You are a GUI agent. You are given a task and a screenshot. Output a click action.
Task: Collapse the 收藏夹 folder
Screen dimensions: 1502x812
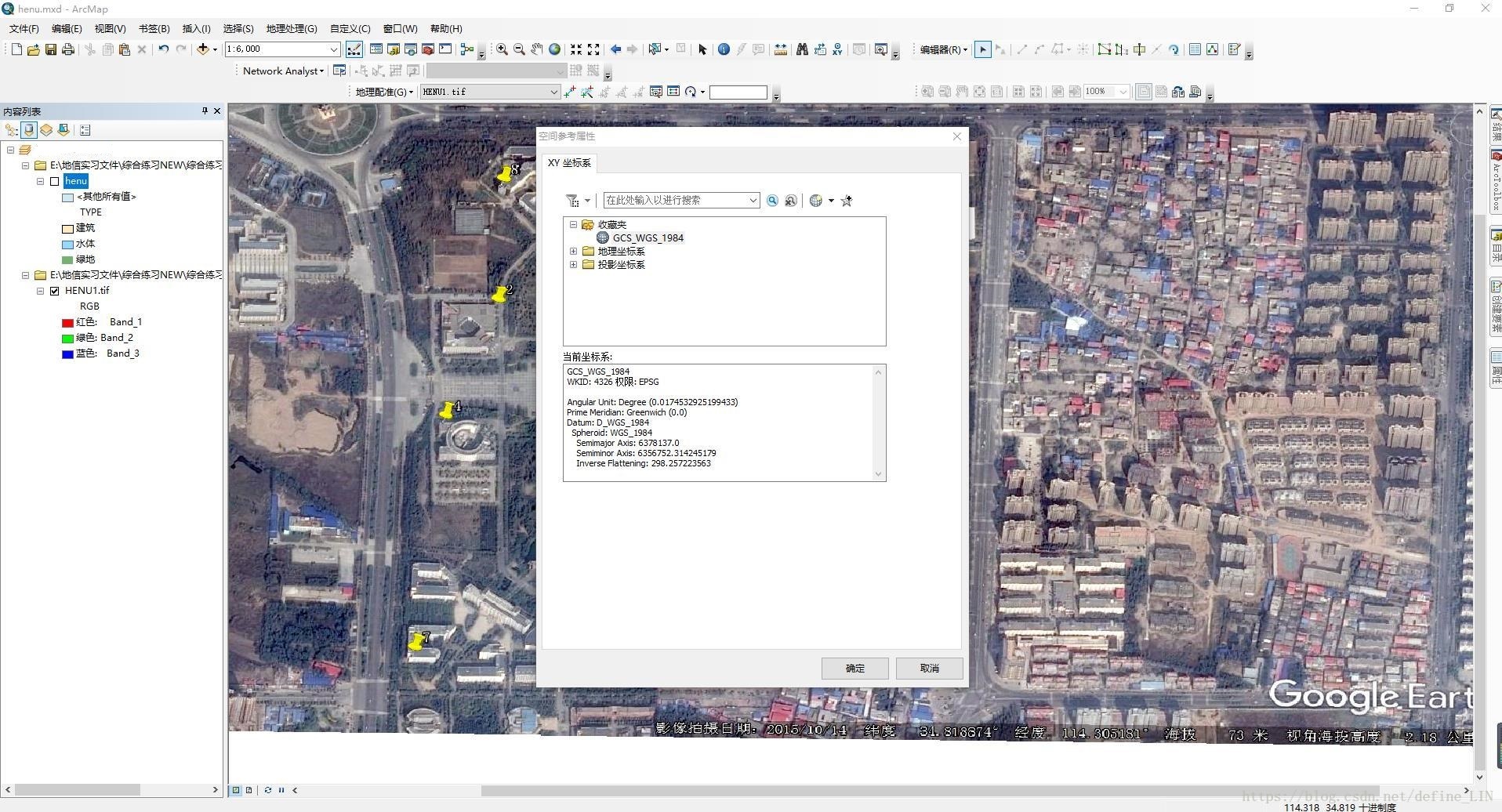573,225
